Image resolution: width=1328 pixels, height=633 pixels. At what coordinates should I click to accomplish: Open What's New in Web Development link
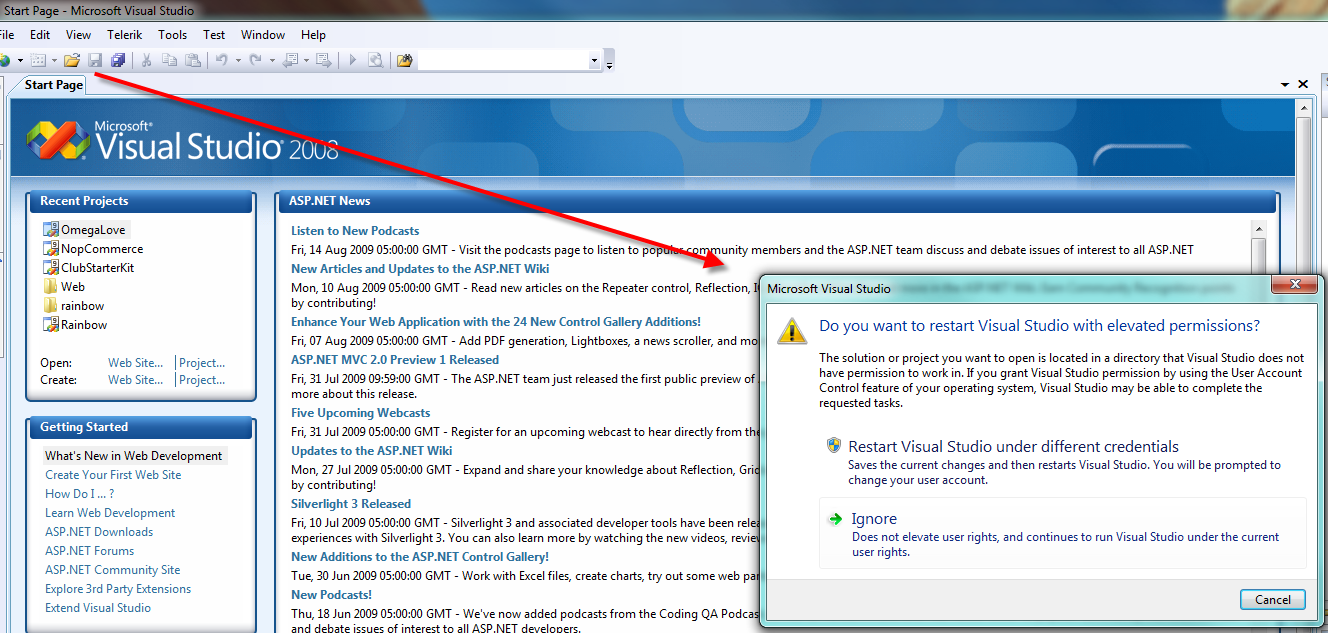coord(134,456)
